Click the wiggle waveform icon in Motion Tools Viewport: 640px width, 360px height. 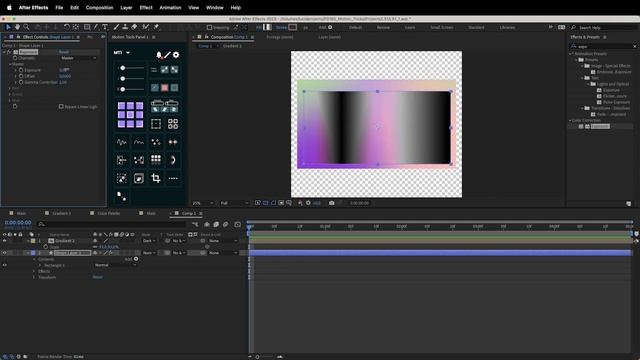click(x=122, y=142)
